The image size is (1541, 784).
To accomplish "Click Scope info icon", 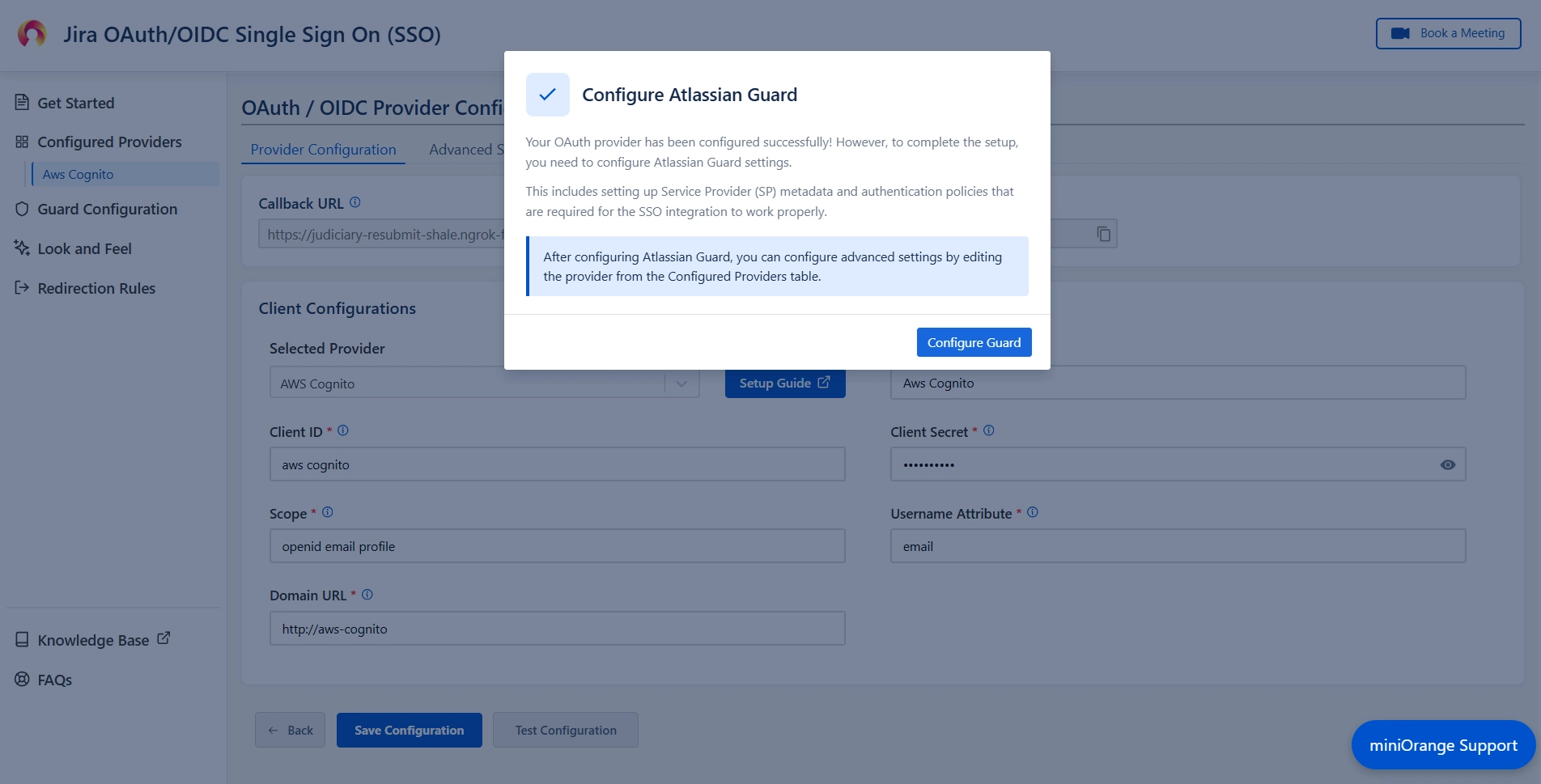I will (x=328, y=512).
